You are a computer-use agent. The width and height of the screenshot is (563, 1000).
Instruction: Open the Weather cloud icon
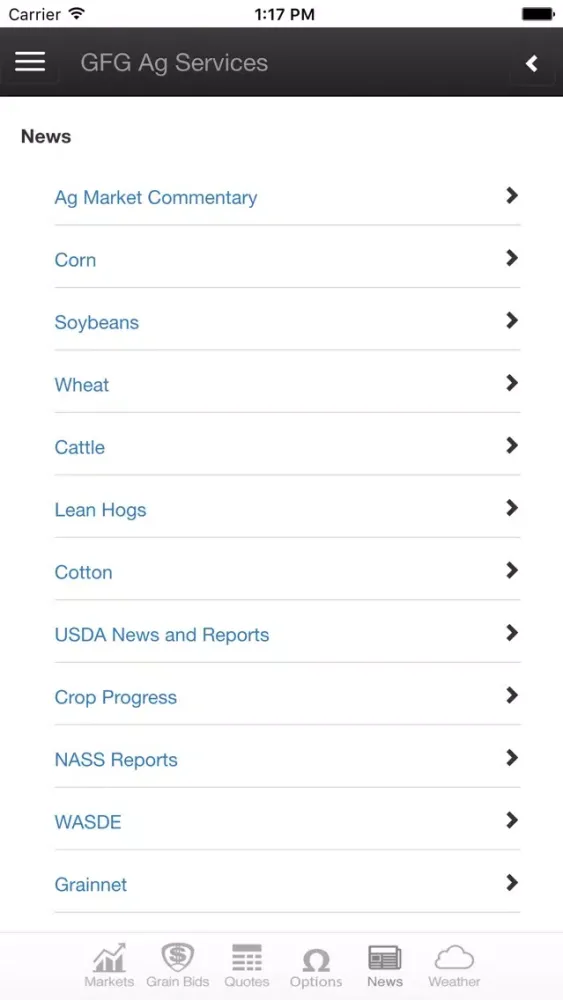point(454,959)
